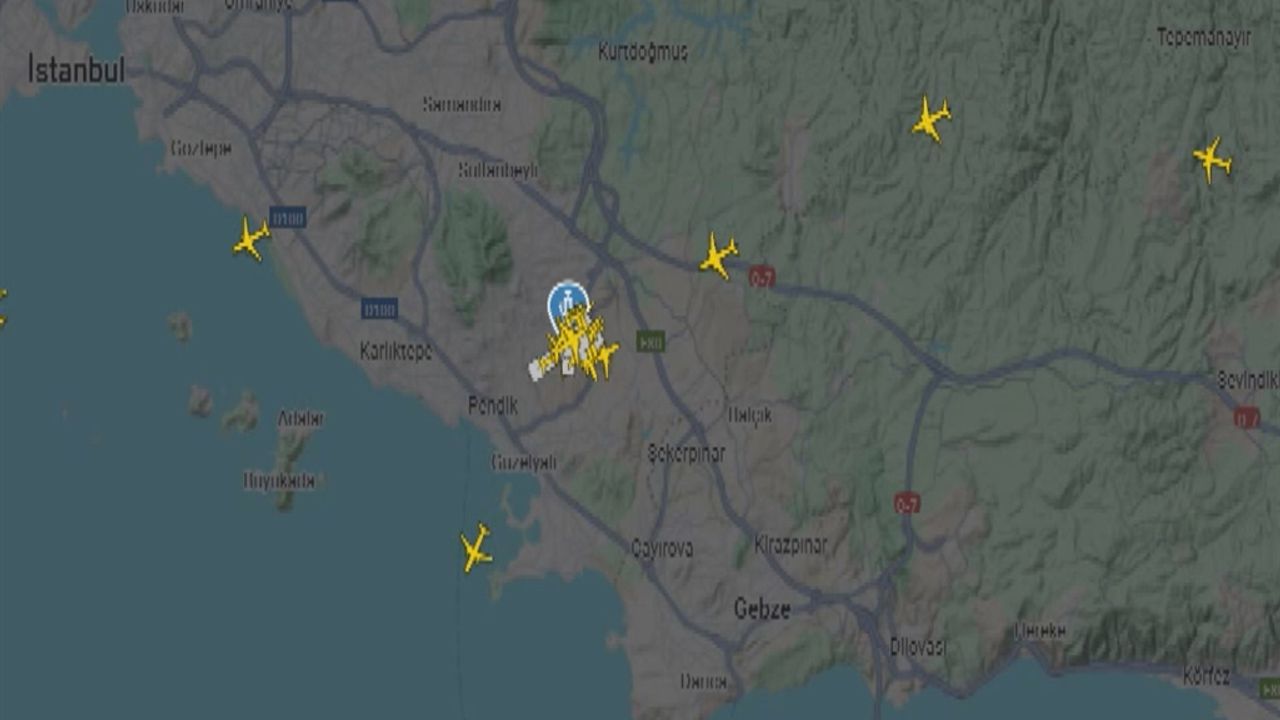Click the D100 road shield near Göztepe
The image size is (1280, 720).
[288, 217]
